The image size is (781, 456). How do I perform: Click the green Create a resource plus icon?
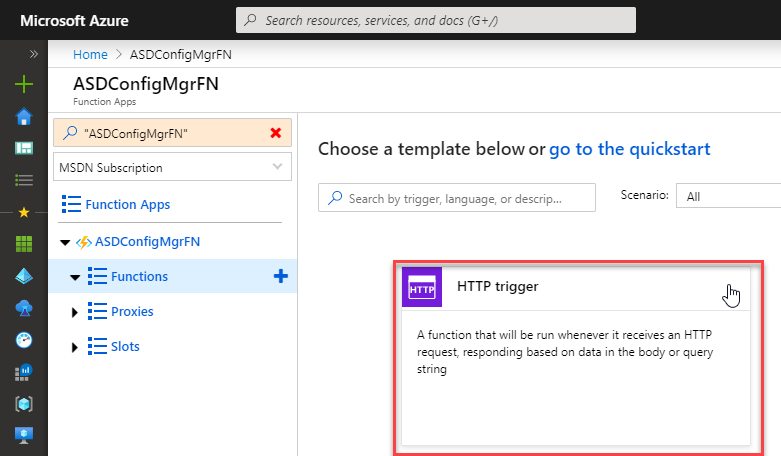tap(24, 84)
